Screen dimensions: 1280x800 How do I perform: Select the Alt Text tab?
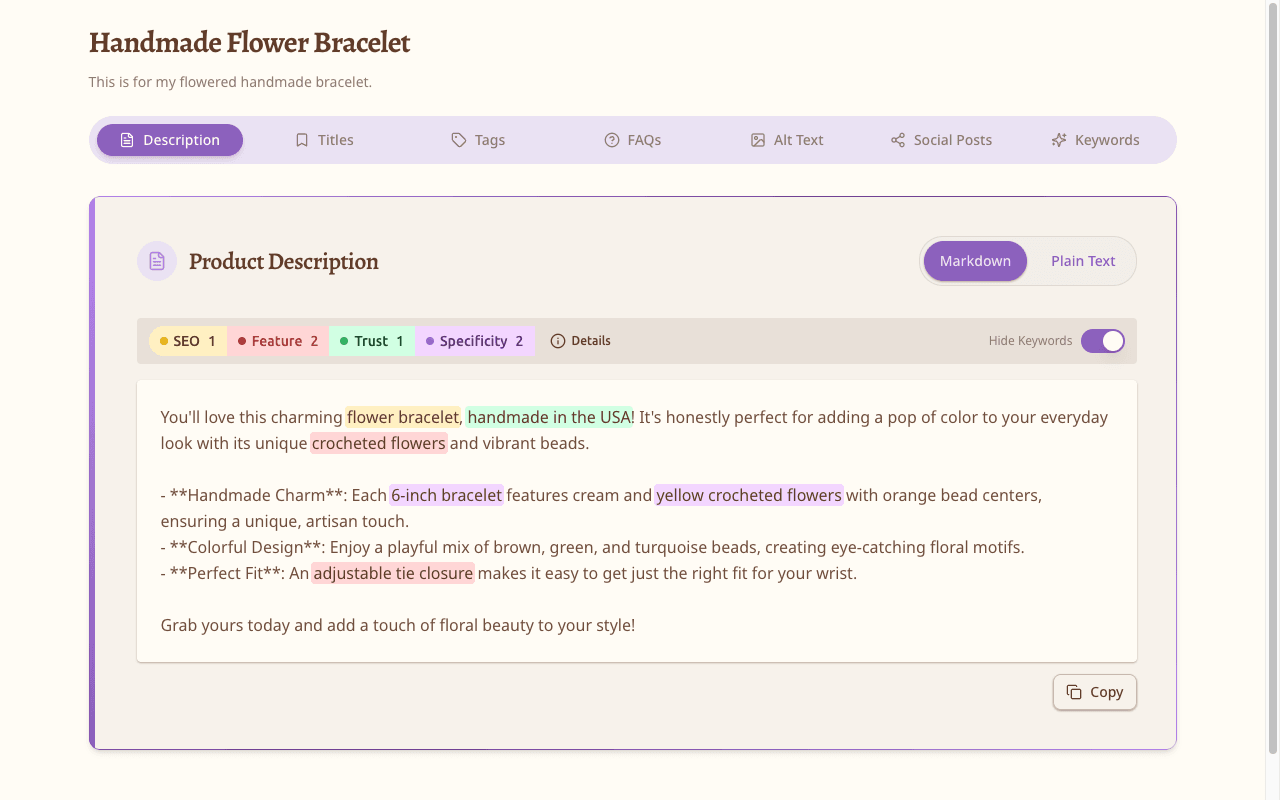pyautogui.click(x=787, y=140)
